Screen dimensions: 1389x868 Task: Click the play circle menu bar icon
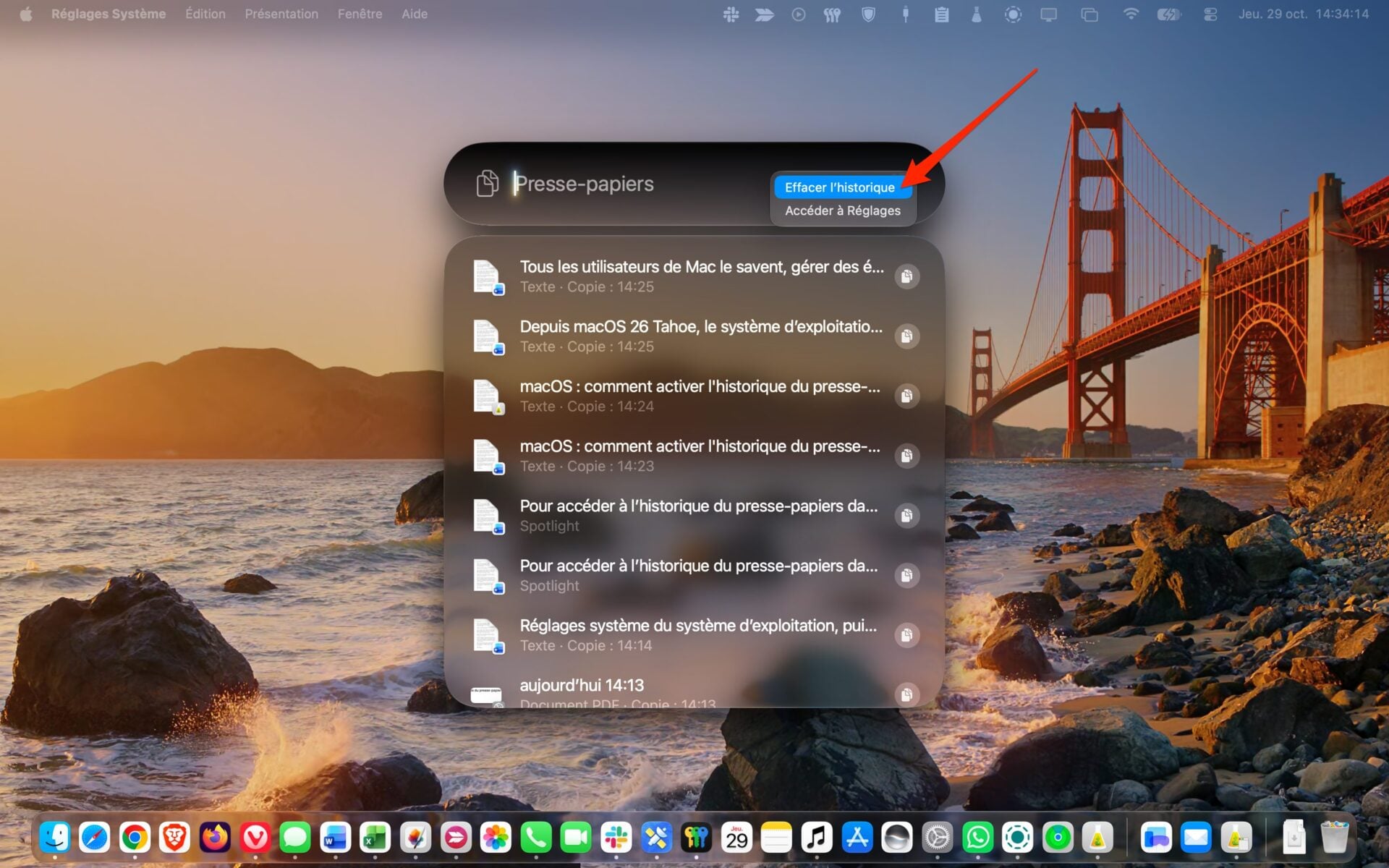[x=799, y=14]
